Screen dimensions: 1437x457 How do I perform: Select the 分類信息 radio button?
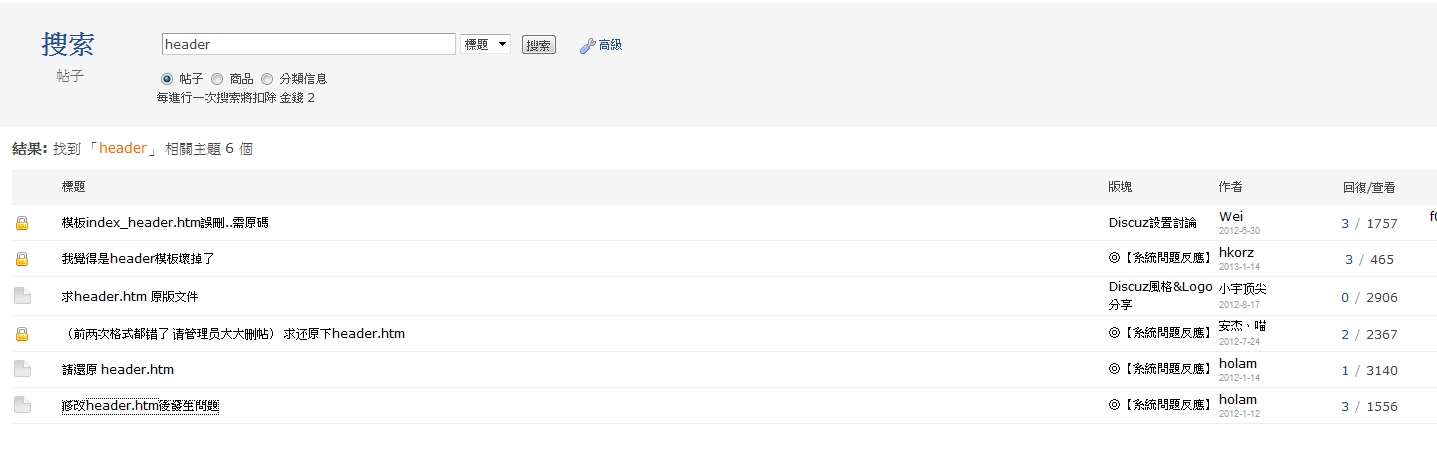267,79
